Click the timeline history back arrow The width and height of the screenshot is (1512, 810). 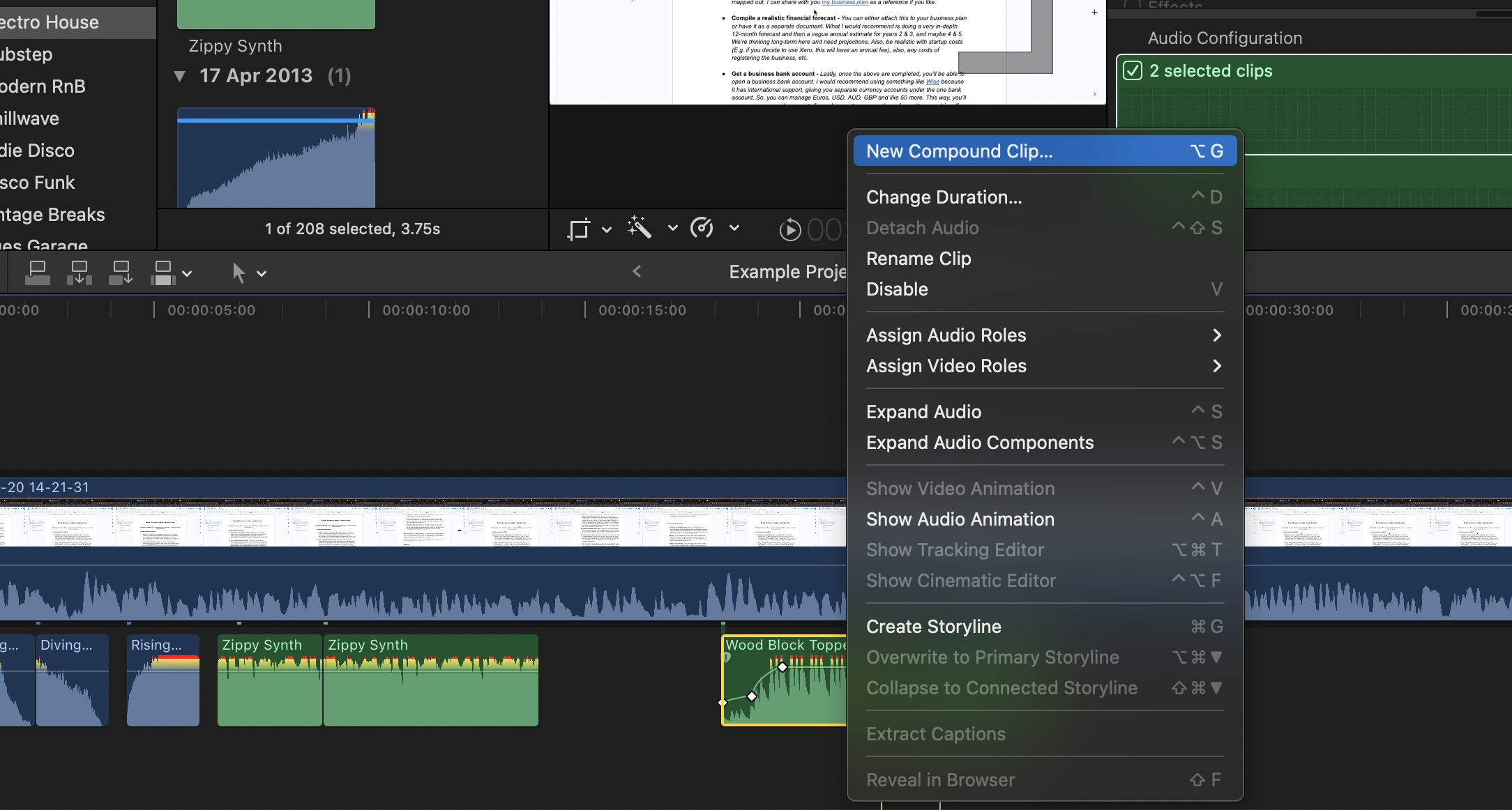pos(637,272)
